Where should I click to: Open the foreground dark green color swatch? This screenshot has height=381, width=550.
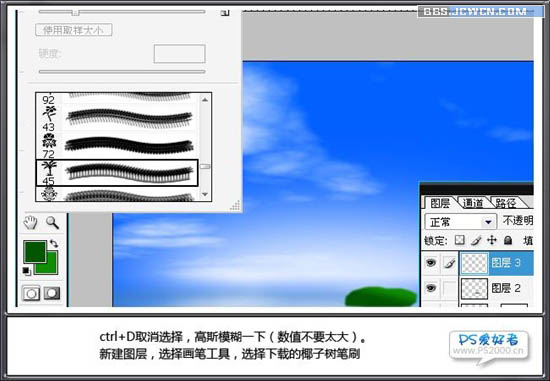(x=35, y=252)
